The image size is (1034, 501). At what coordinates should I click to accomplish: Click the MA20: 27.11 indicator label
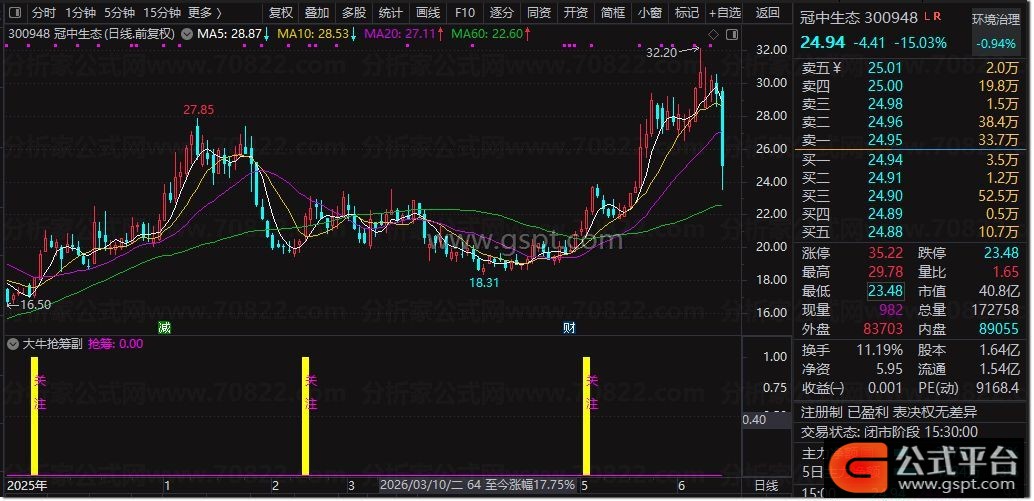click(x=399, y=33)
